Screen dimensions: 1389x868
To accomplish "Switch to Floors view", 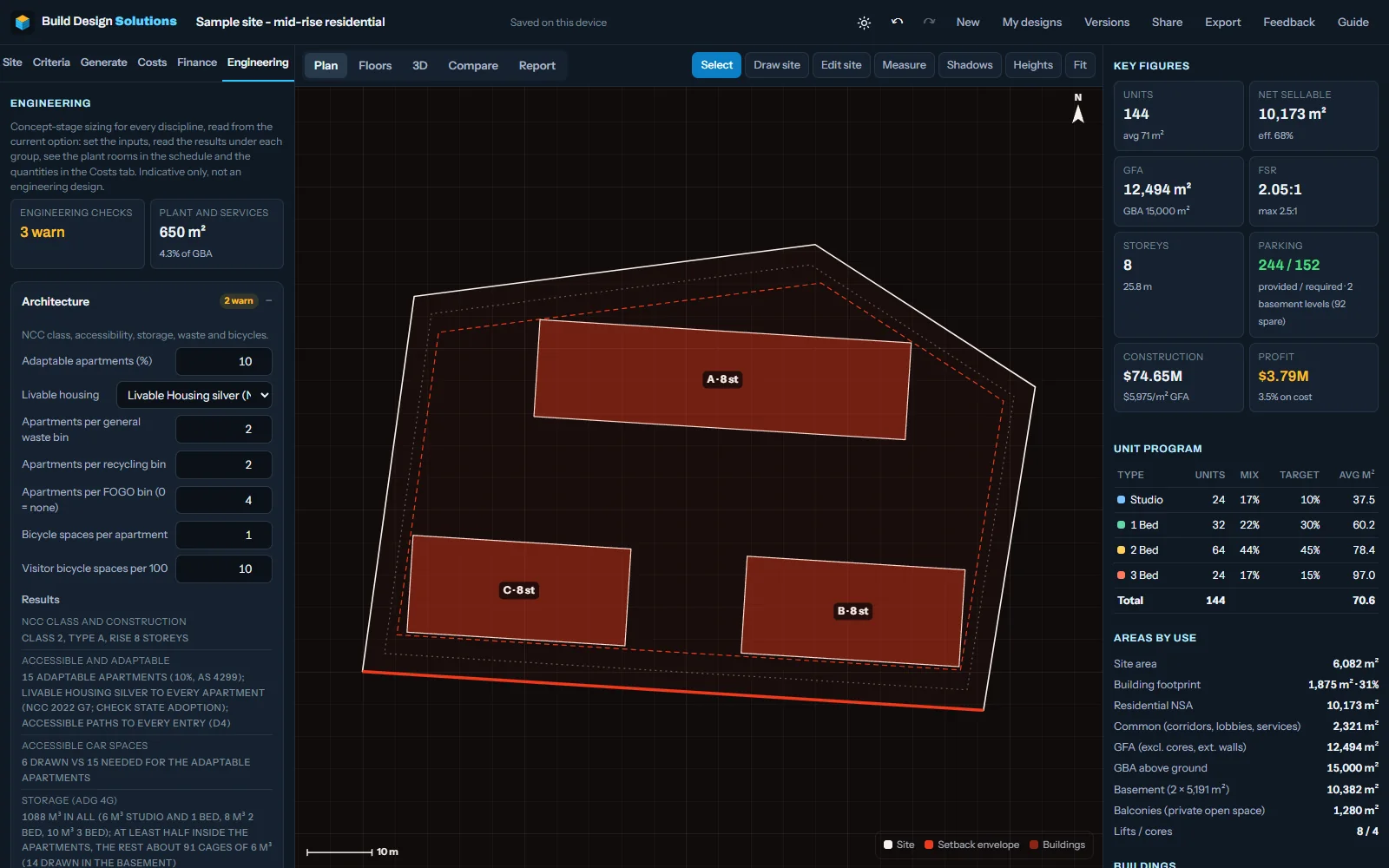I will [x=375, y=65].
